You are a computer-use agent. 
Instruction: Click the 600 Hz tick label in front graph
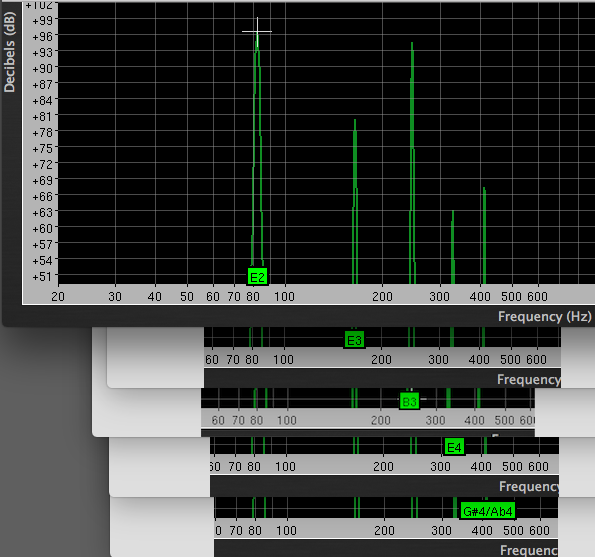pyautogui.click(x=537, y=296)
